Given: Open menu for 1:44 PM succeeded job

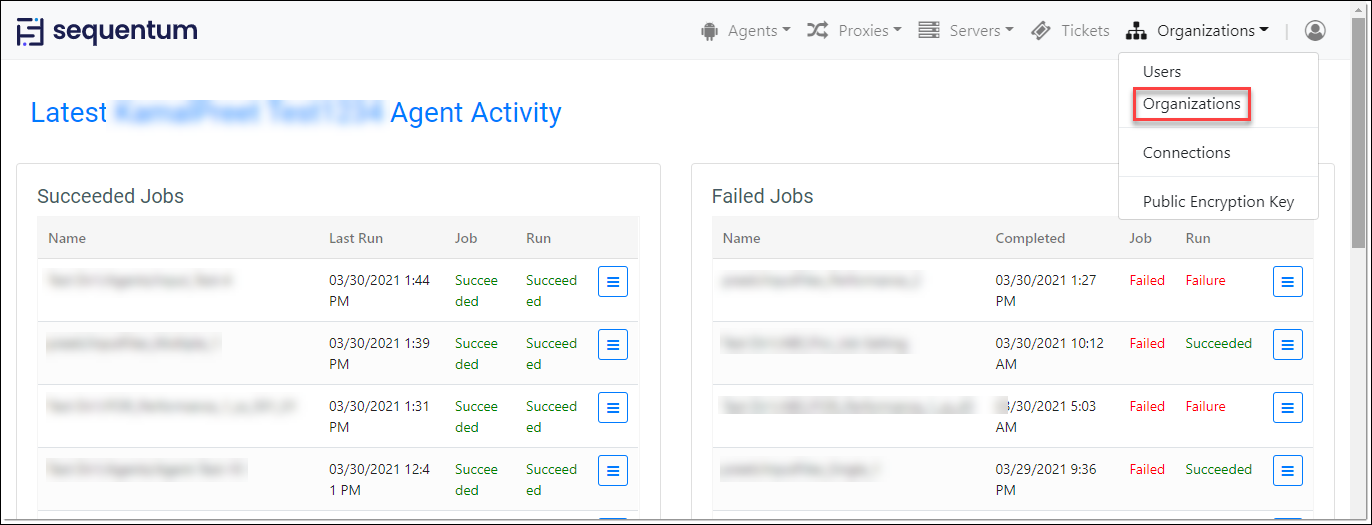Looking at the screenshot, I should point(613,282).
